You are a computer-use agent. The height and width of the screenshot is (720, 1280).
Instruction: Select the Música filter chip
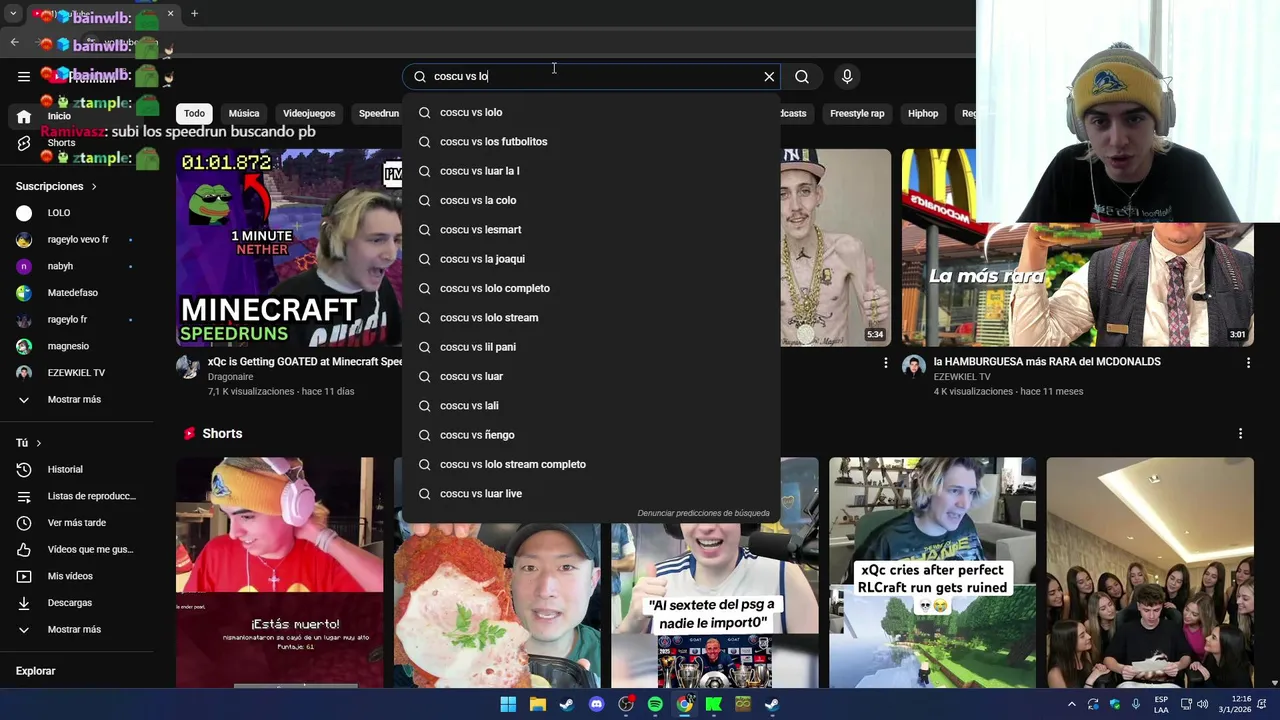(244, 113)
